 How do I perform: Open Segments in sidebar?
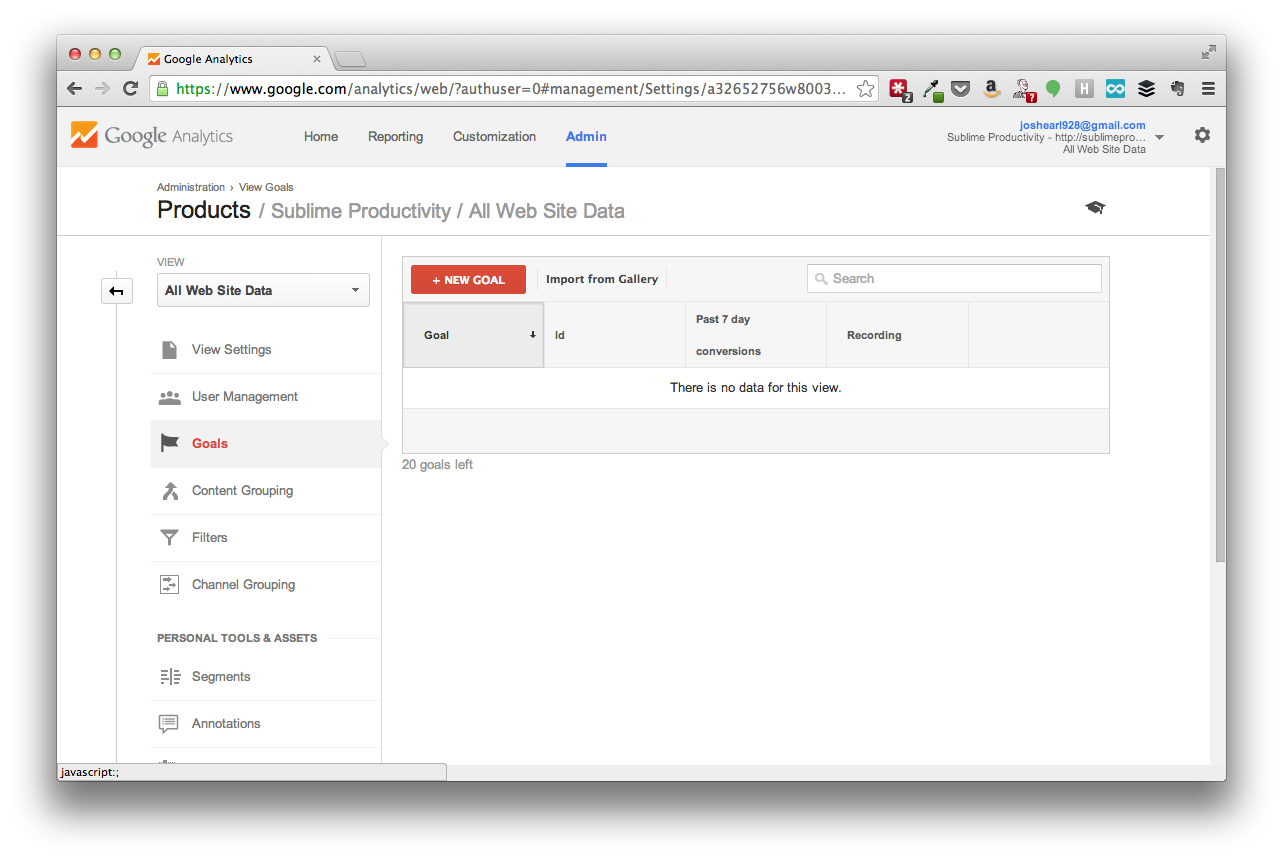(x=221, y=677)
